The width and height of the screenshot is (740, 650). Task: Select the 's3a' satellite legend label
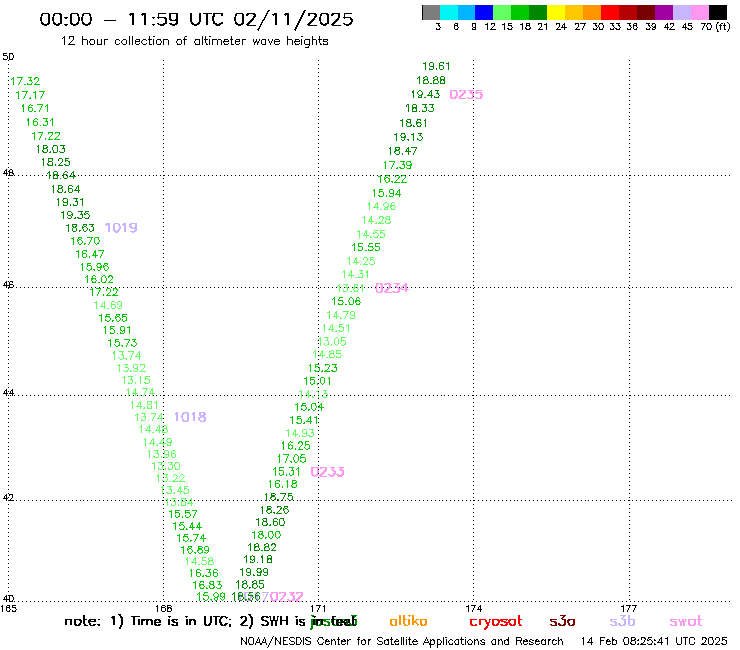(562, 621)
